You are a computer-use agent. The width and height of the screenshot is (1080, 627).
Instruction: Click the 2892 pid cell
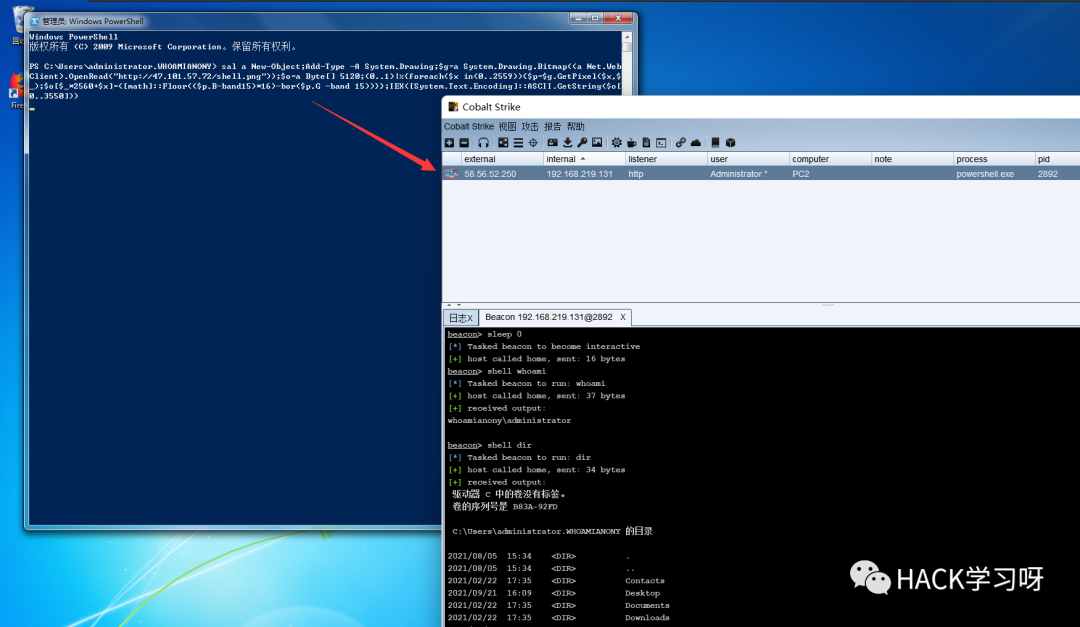[x=1048, y=174]
